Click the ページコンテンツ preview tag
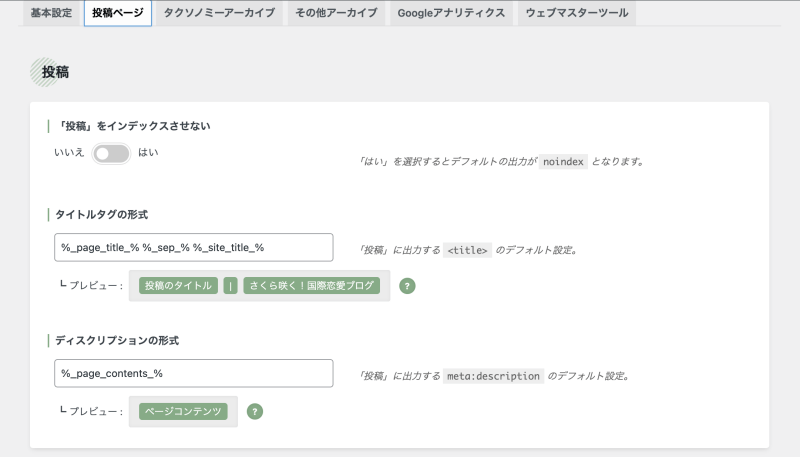Viewport: 800px width, 457px height. [183, 412]
